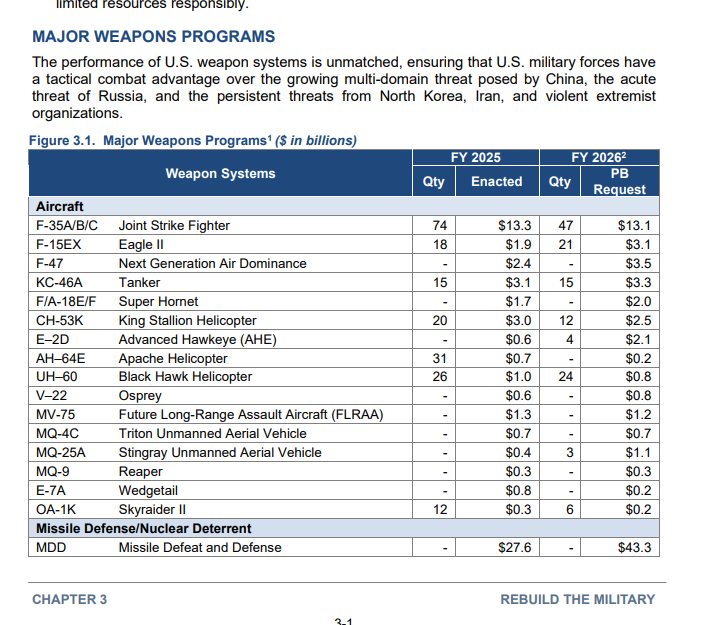703x625 pixels.
Task: Click the Black Hawk FY 2026 quantity 24
Action: click(565, 377)
